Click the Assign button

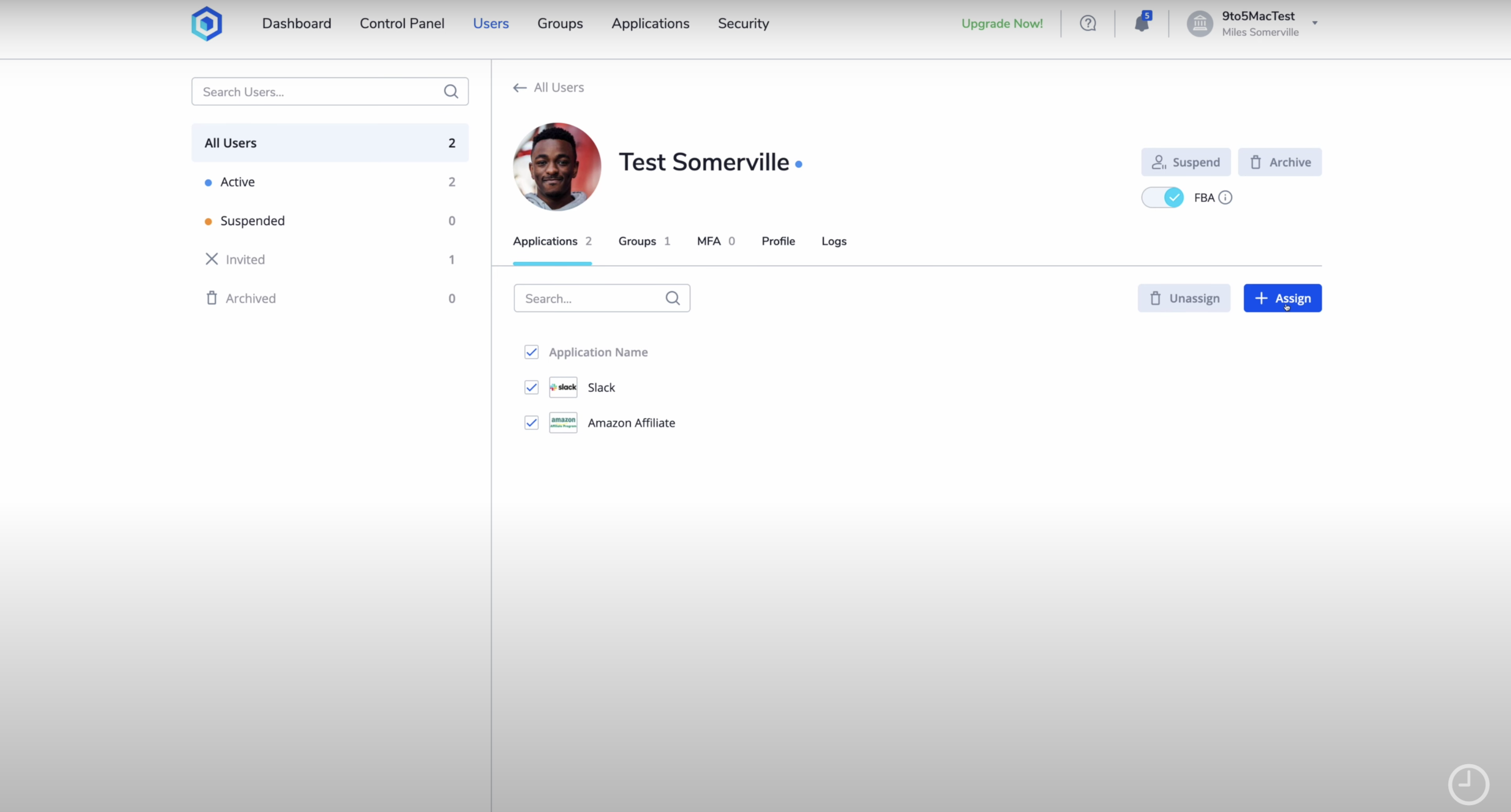[x=1282, y=298]
